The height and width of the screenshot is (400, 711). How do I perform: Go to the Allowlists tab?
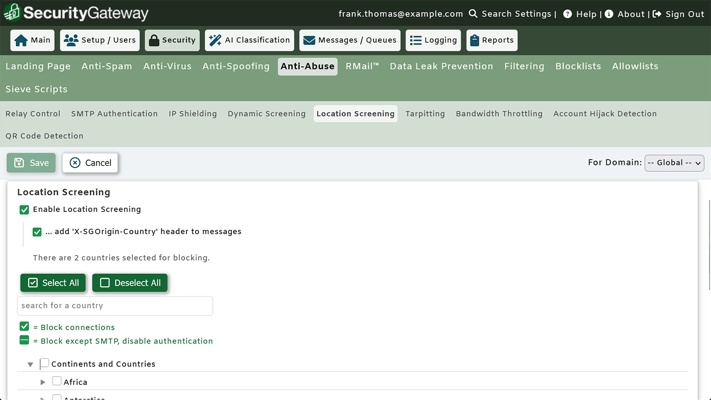(x=635, y=66)
